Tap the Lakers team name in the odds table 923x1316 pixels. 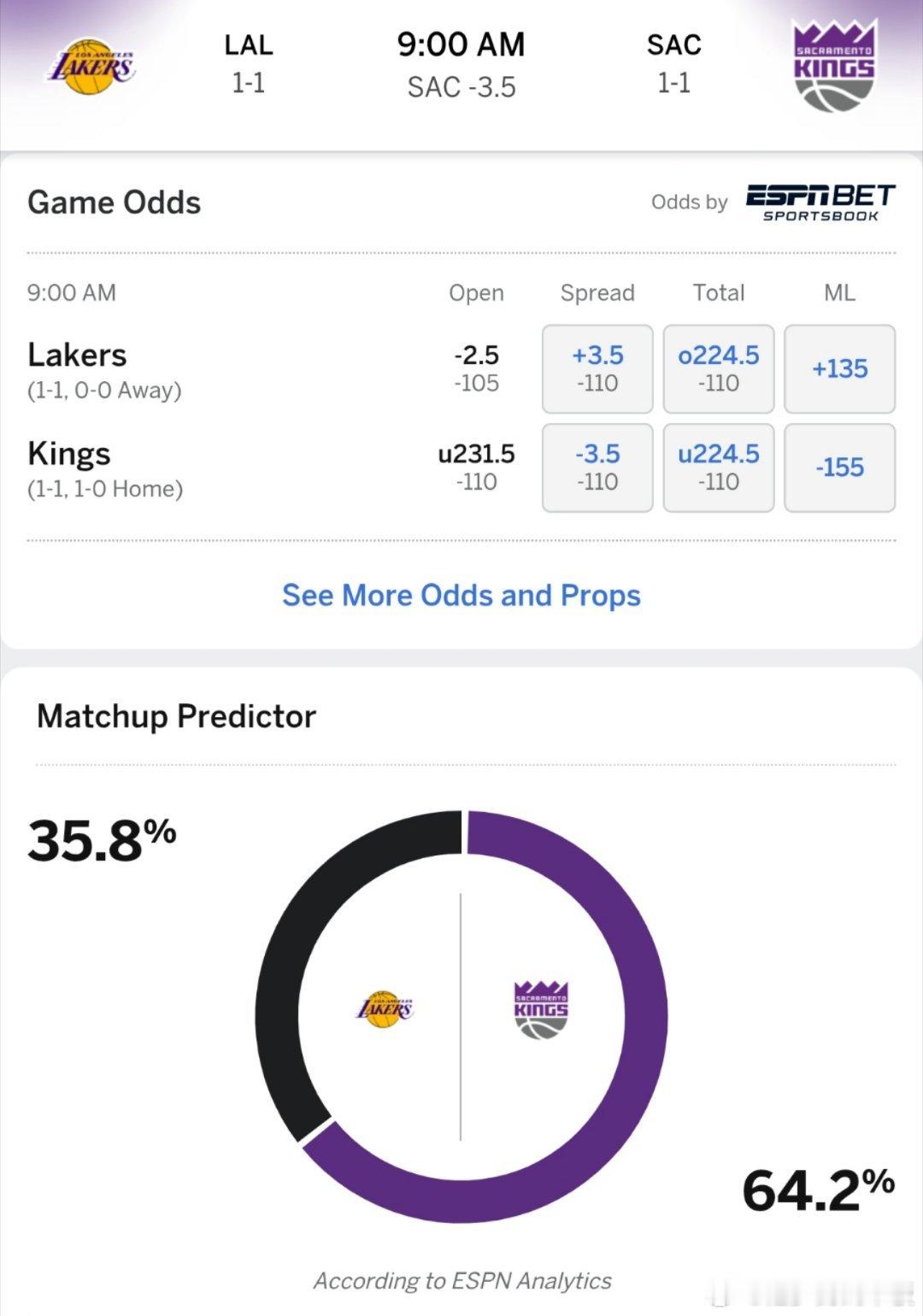(x=77, y=355)
